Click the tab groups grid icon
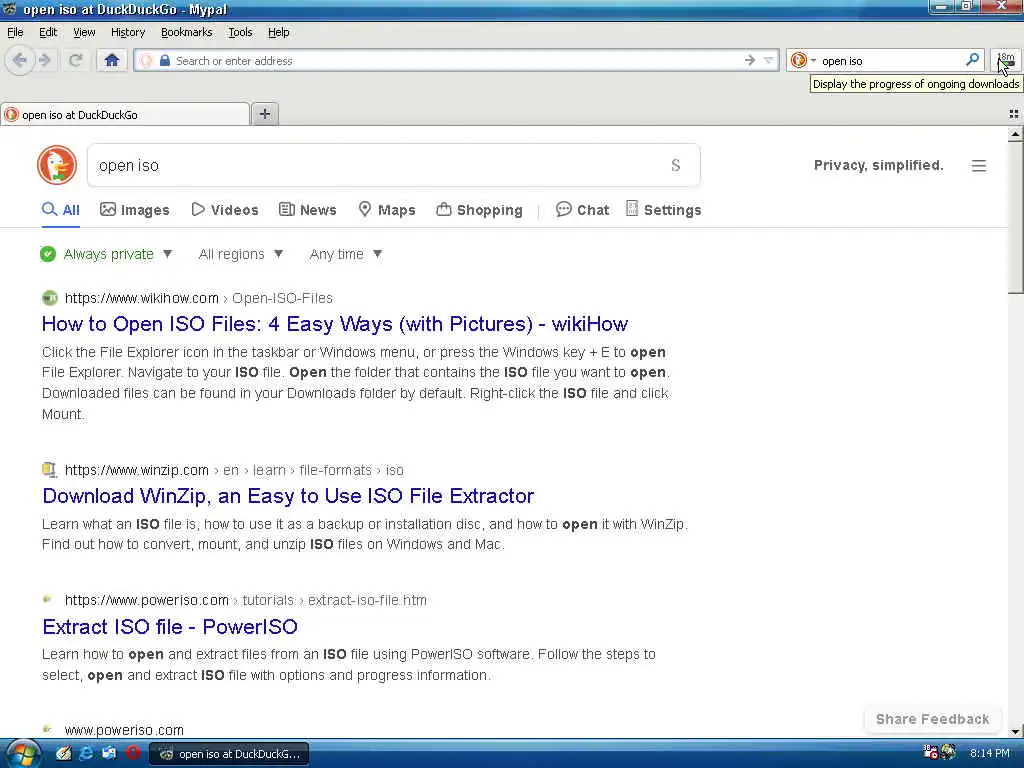The width and height of the screenshot is (1024, 768). tap(1014, 114)
